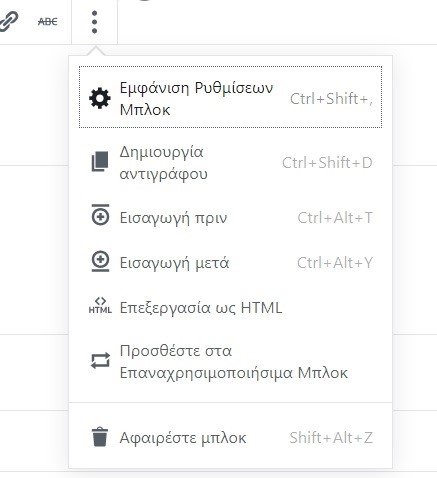This screenshot has width=437, height=478.
Task: Click the insert-before plus icon
Action: [100, 215]
